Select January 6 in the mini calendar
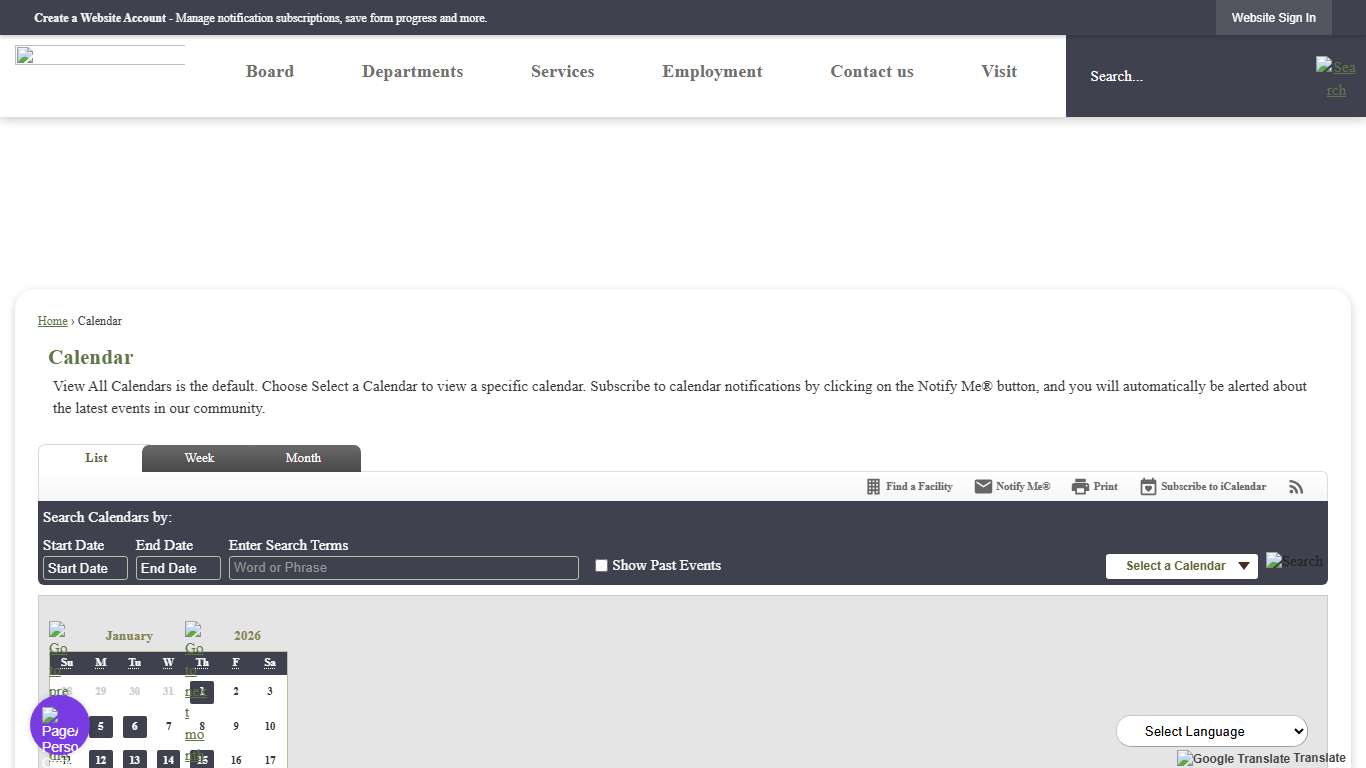This screenshot has height=768, width=1366. 135,727
